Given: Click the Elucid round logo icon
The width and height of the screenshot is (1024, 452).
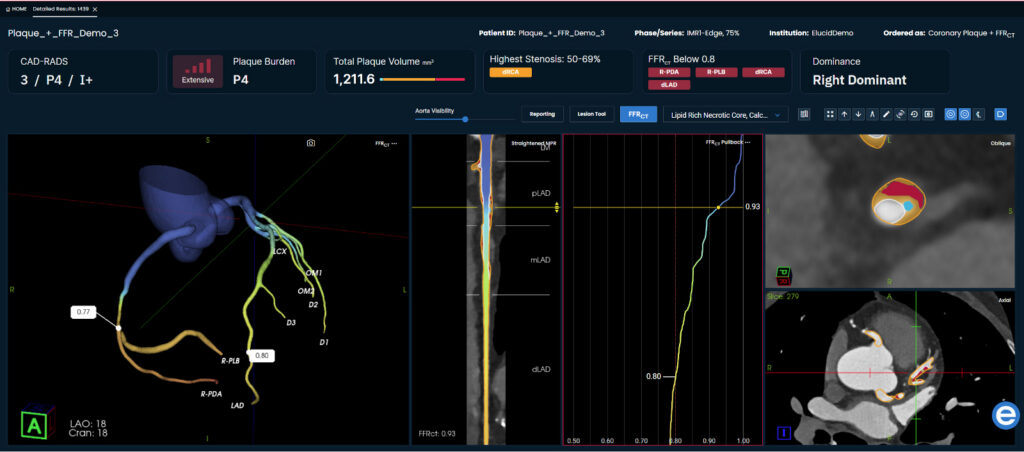Looking at the screenshot, I should pos(1006,416).
